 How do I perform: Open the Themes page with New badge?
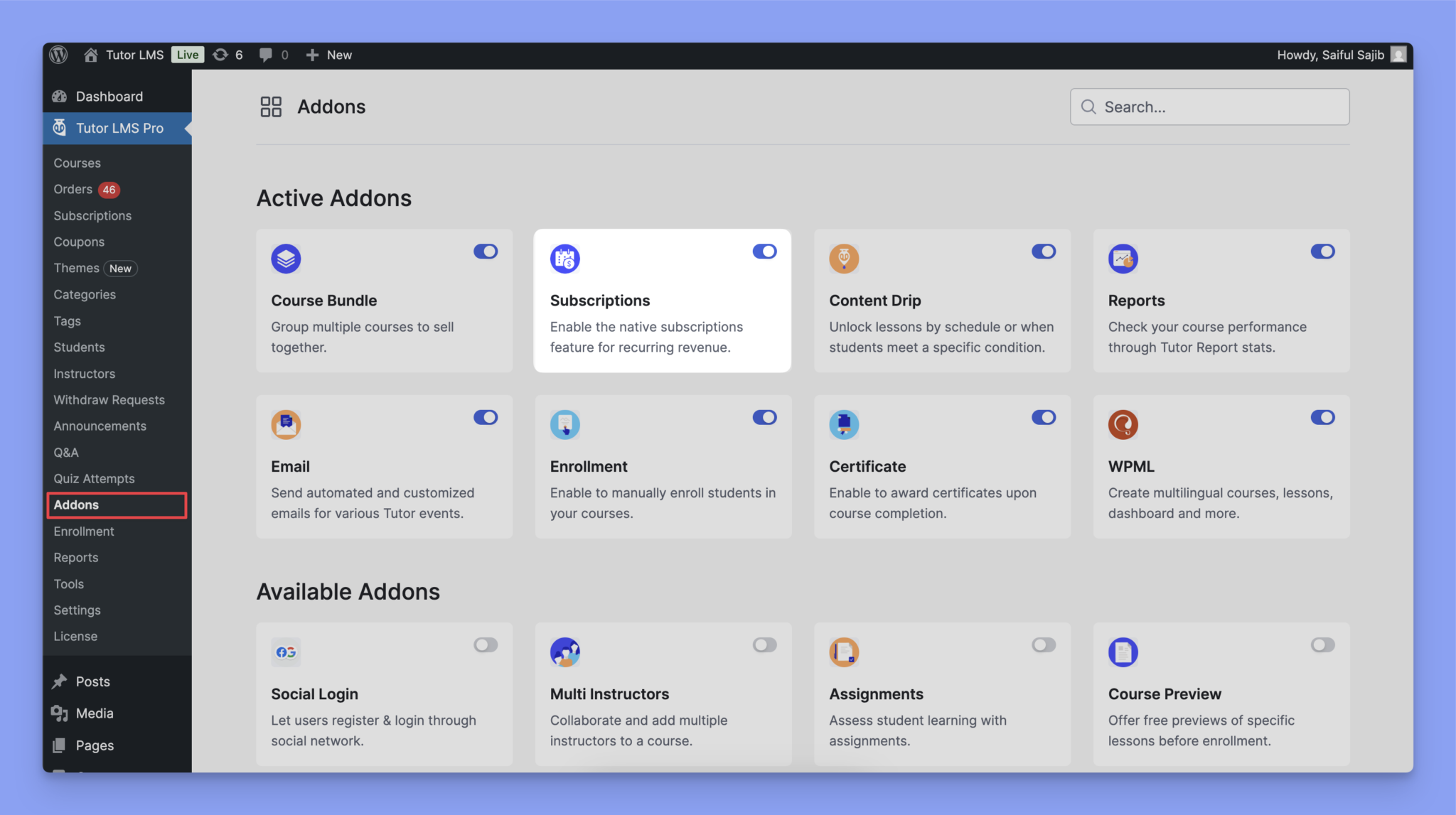[76, 268]
